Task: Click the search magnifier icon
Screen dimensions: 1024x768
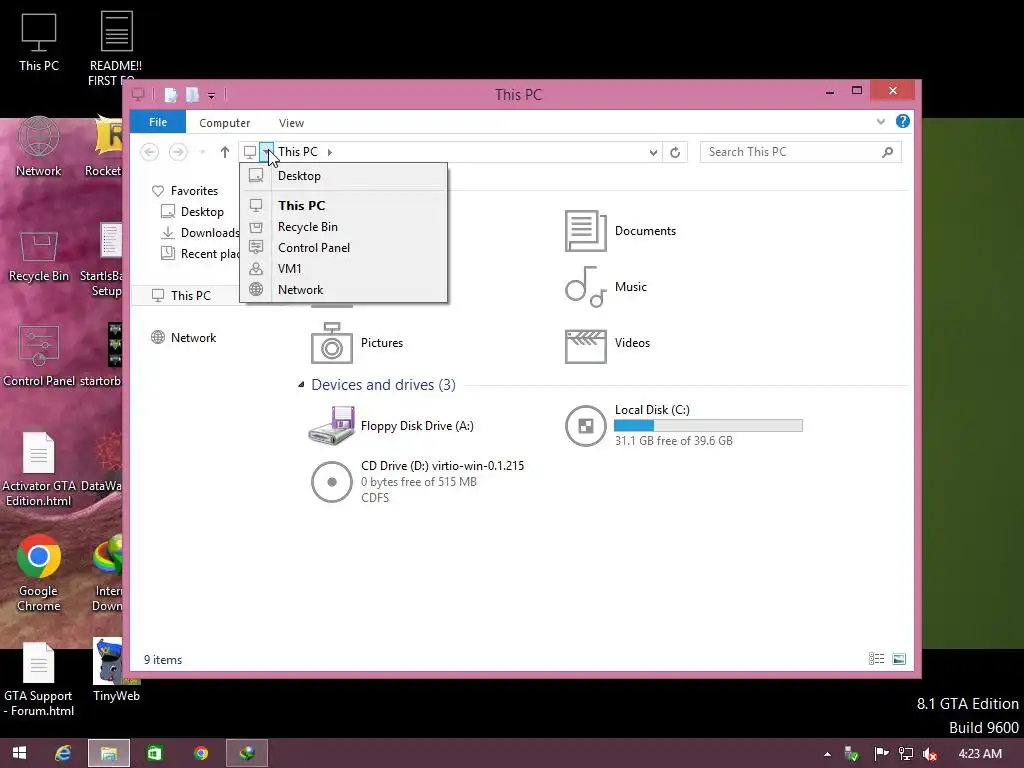Action: click(x=887, y=152)
